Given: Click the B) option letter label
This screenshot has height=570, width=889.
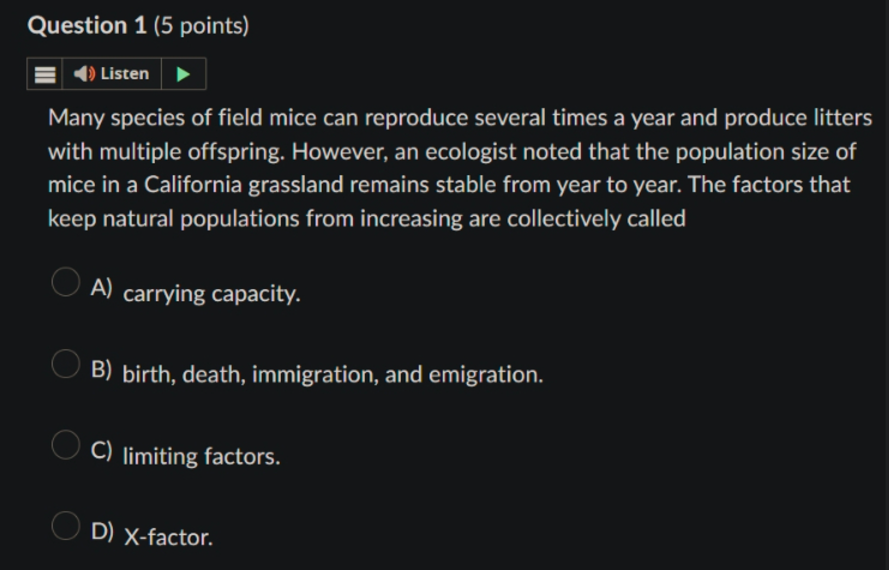Looking at the screenshot, I should point(101,369).
